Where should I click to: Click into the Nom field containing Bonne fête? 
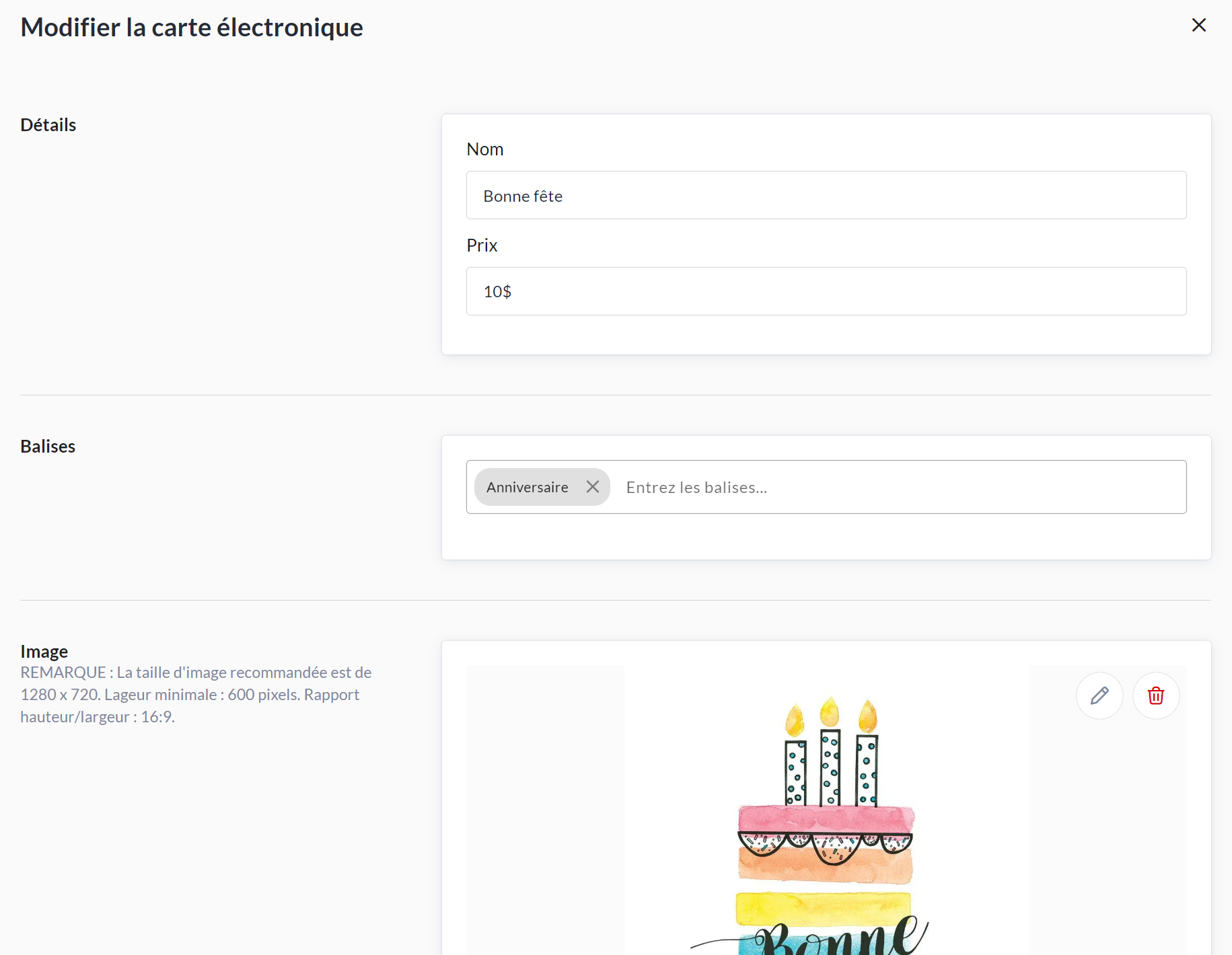pos(826,196)
